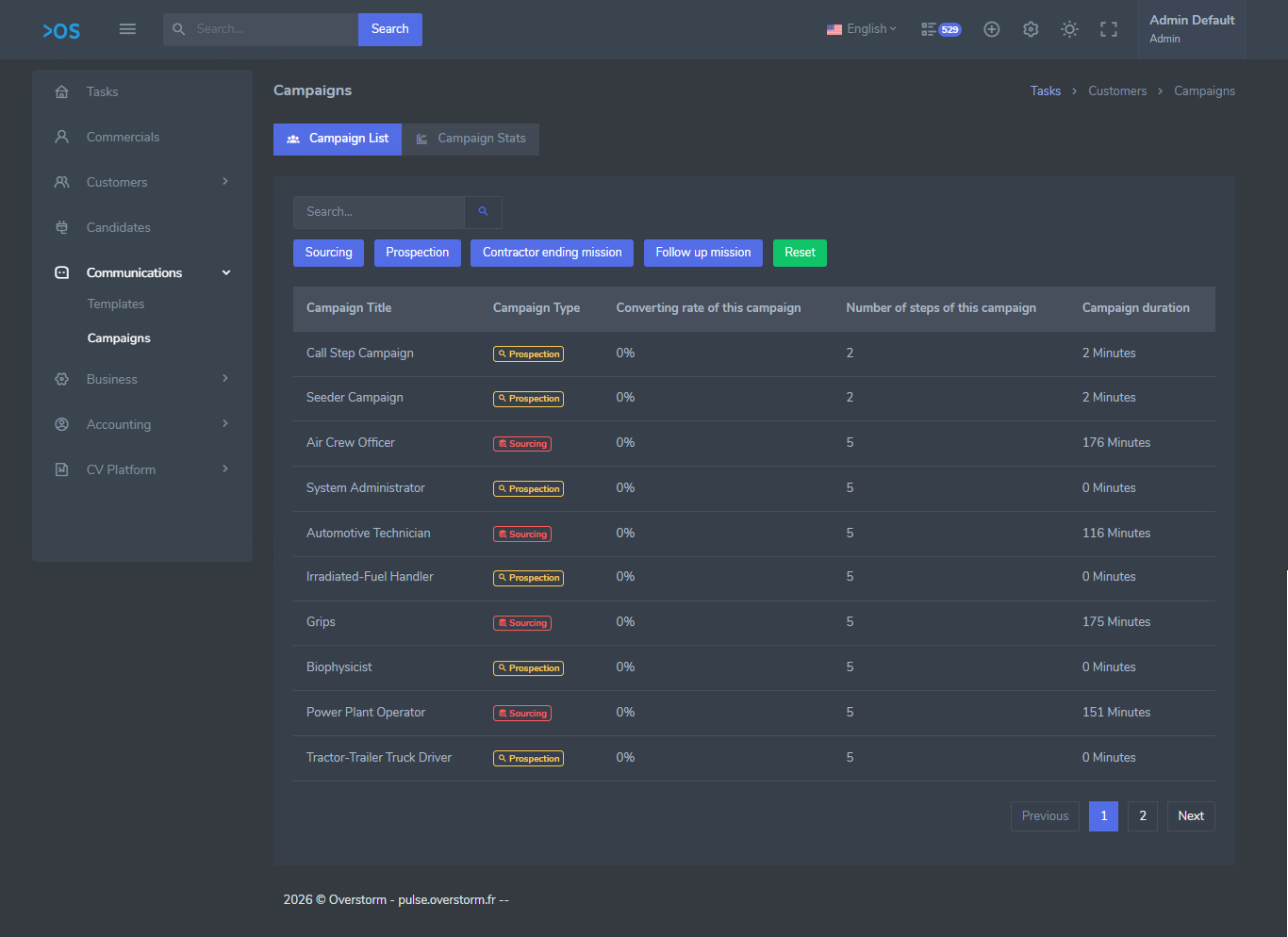This screenshot has width=1288, height=937.
Task: Filter by Contractor ending mission
Action: coord(552,253)
